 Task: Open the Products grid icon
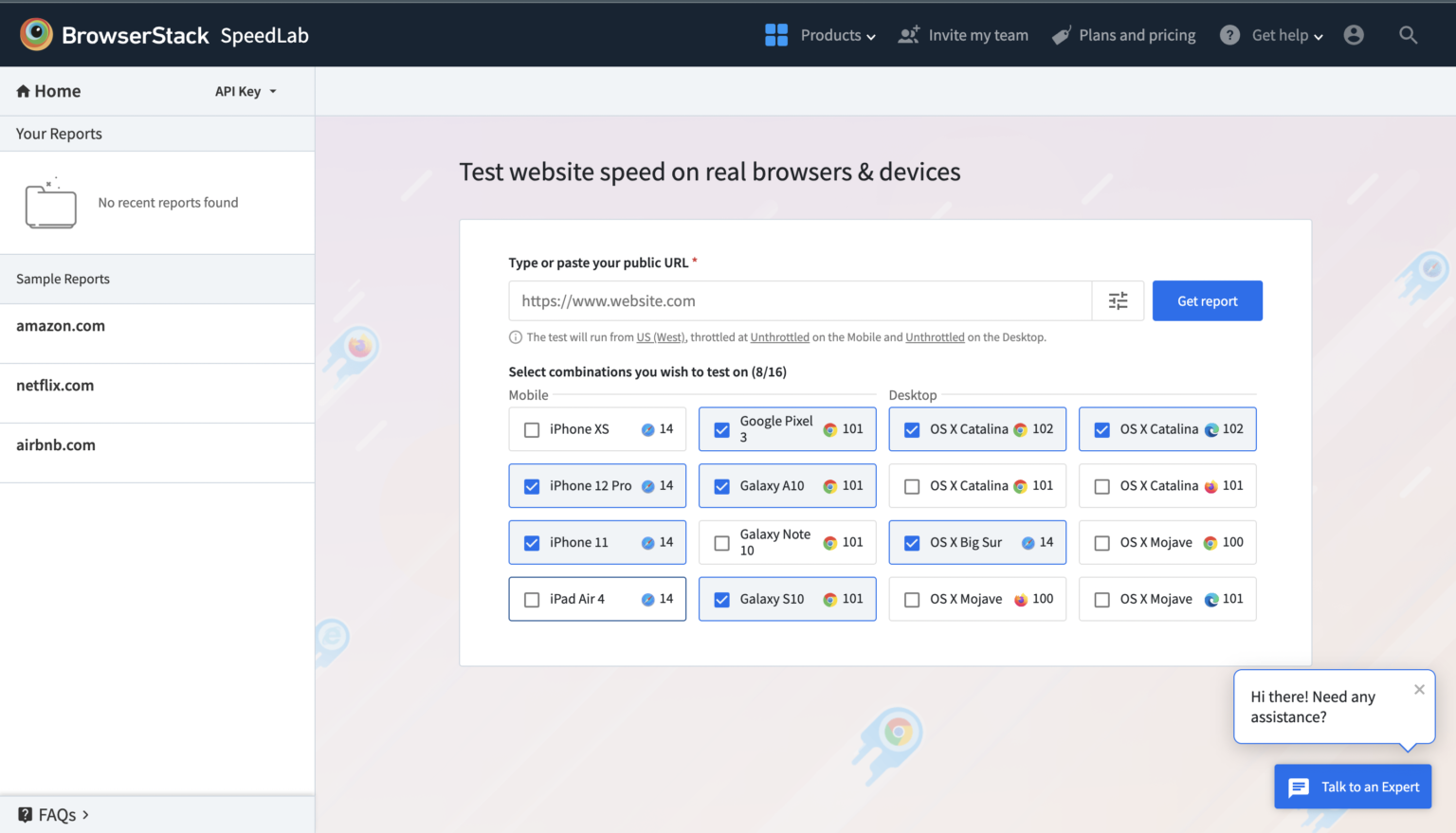tap(775, 34)
